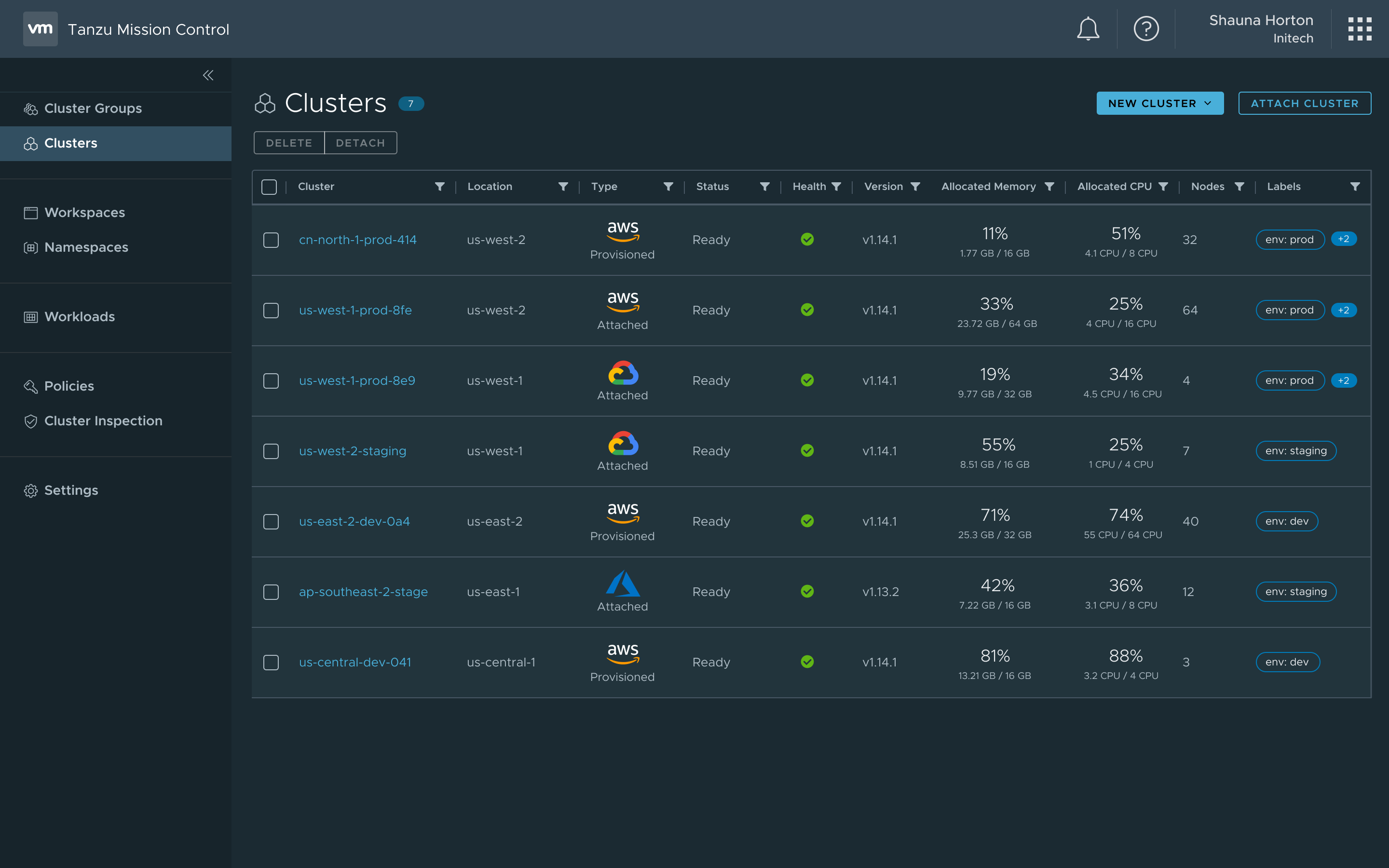Collapse the sidebar with double chevron
The height and width of the screenshot is (868, 1389).
click(x=208, y=75)
